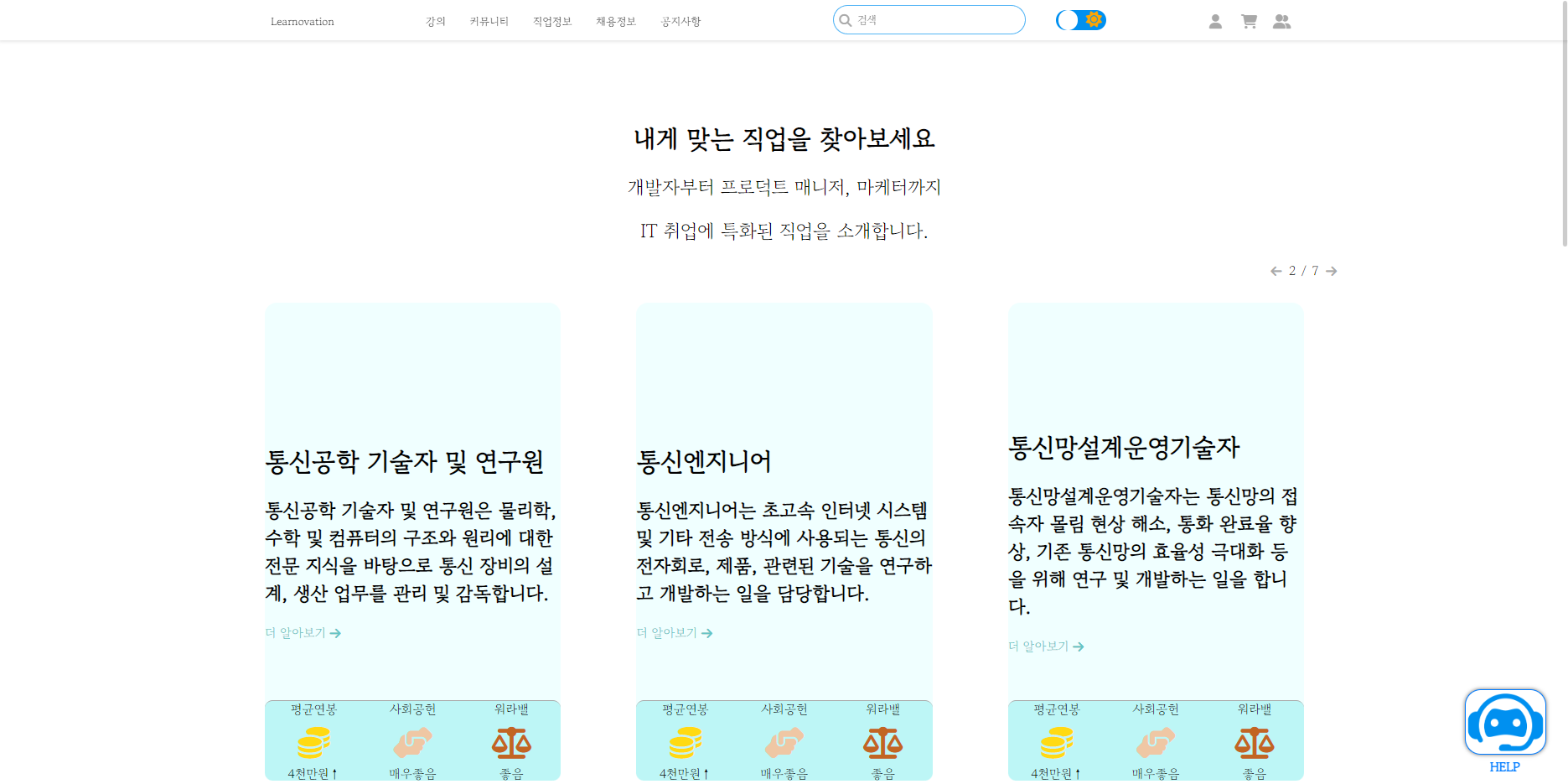Select the community members icon
Screen dimensions: 1568x784
point(1282,21)
